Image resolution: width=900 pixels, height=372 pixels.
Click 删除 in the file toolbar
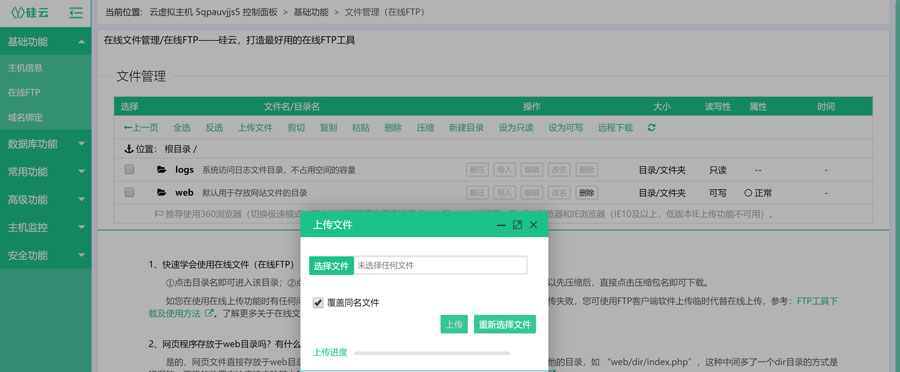click(x=393, y=127)
